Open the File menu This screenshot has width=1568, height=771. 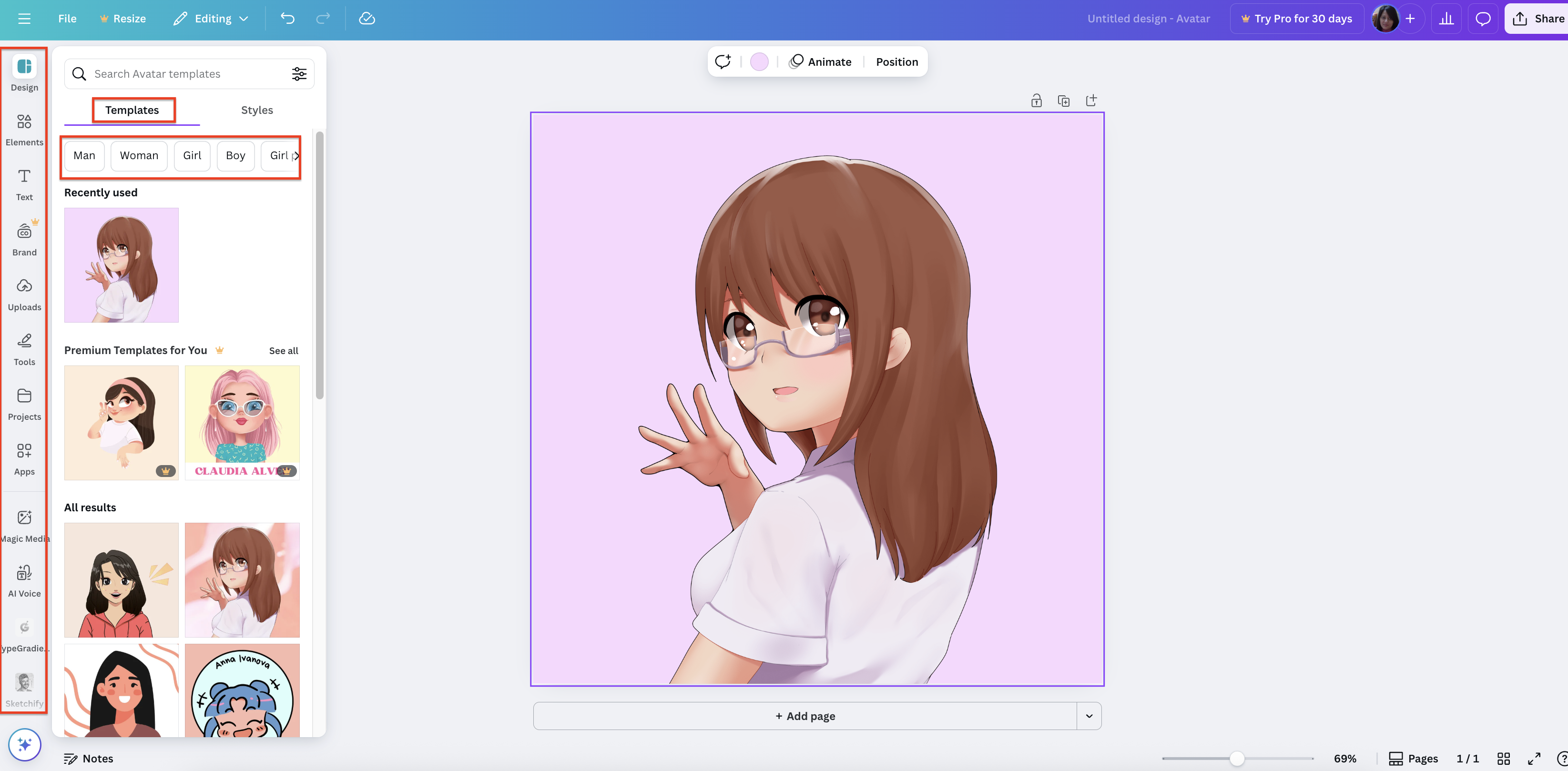[x=67, y=18]
